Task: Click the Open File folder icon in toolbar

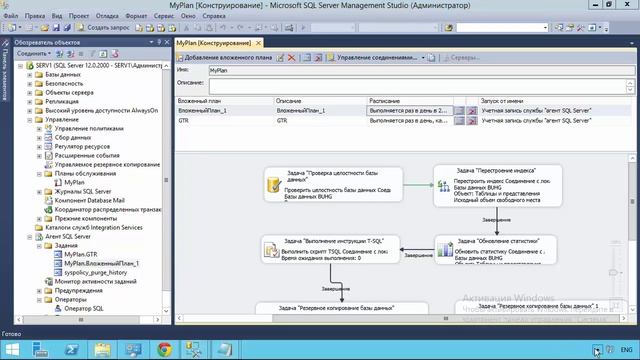Action: point(44,27)
